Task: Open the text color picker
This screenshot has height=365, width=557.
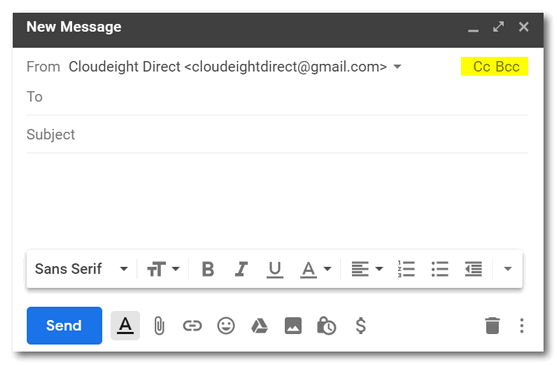Action: point(316,269)
